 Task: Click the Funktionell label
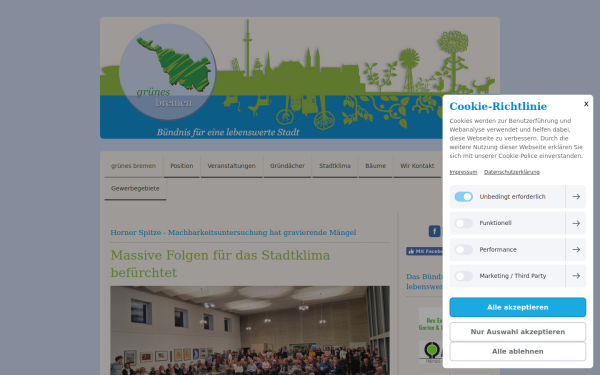pyautogui.click(x=496, y=223)
